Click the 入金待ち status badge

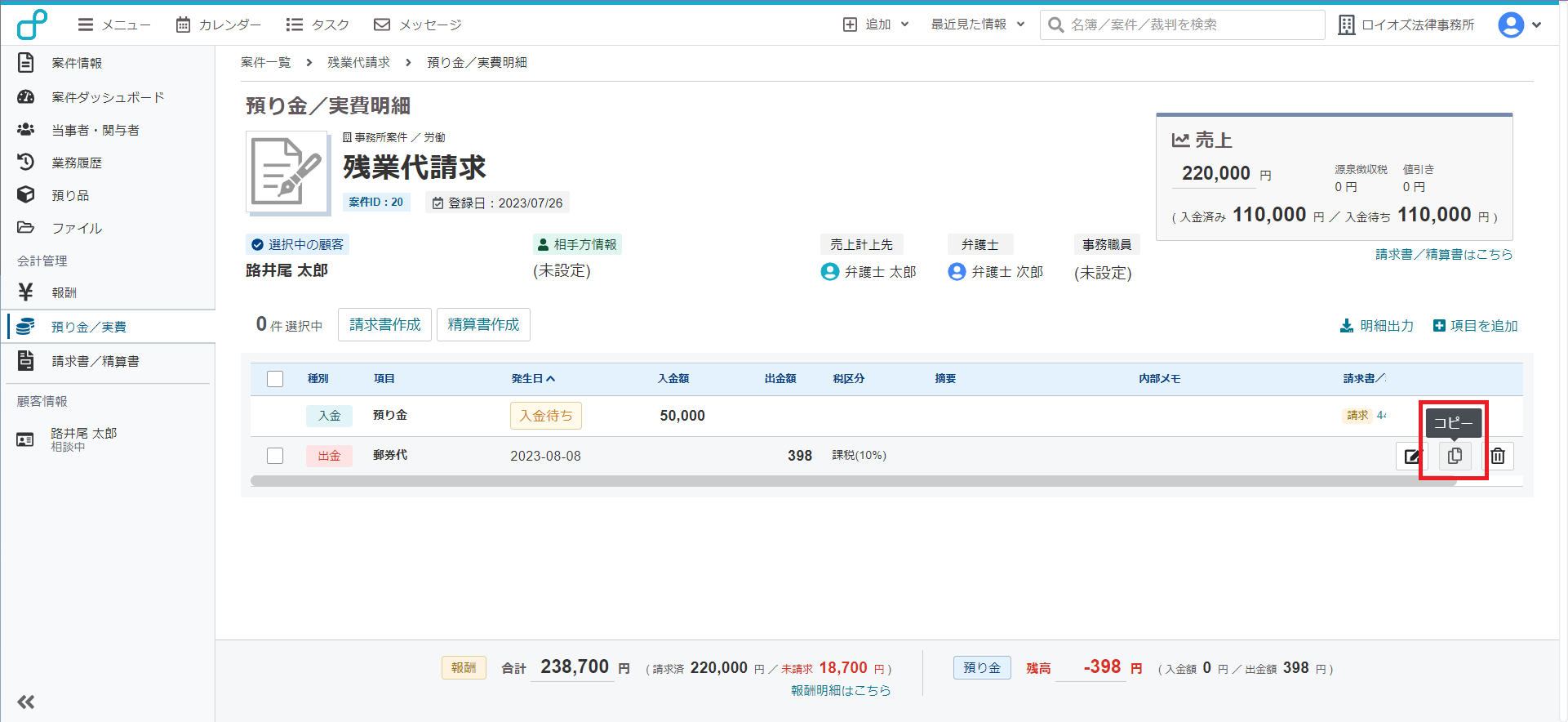(x=546, y=416)
